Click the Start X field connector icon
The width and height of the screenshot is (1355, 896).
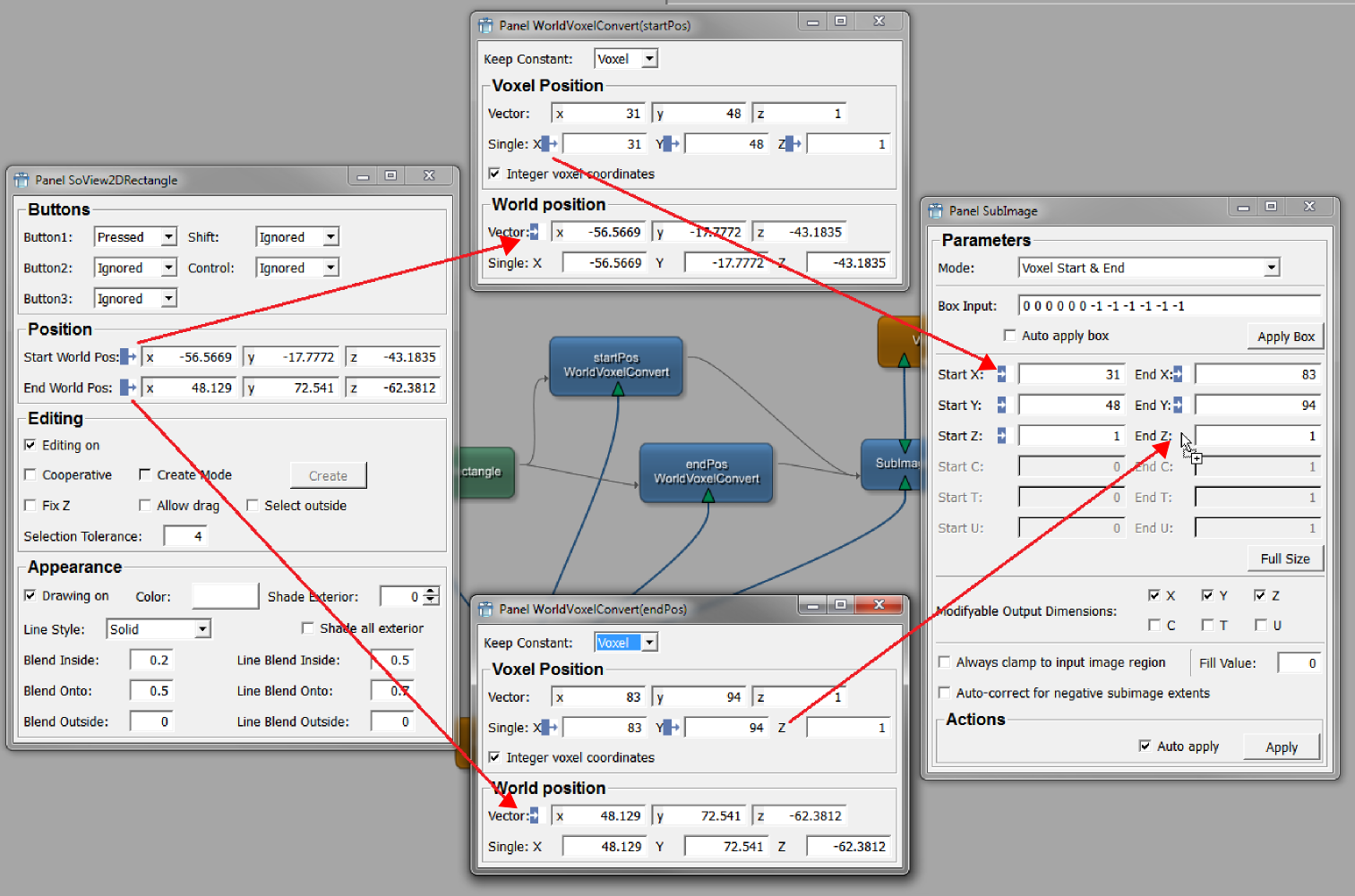[1001, 374]
